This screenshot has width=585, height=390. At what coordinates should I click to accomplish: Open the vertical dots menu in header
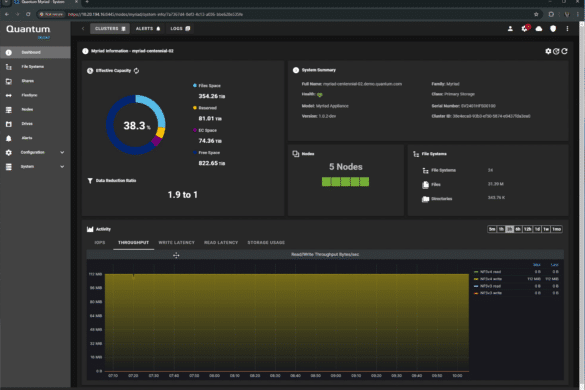(x=567, y=29)
